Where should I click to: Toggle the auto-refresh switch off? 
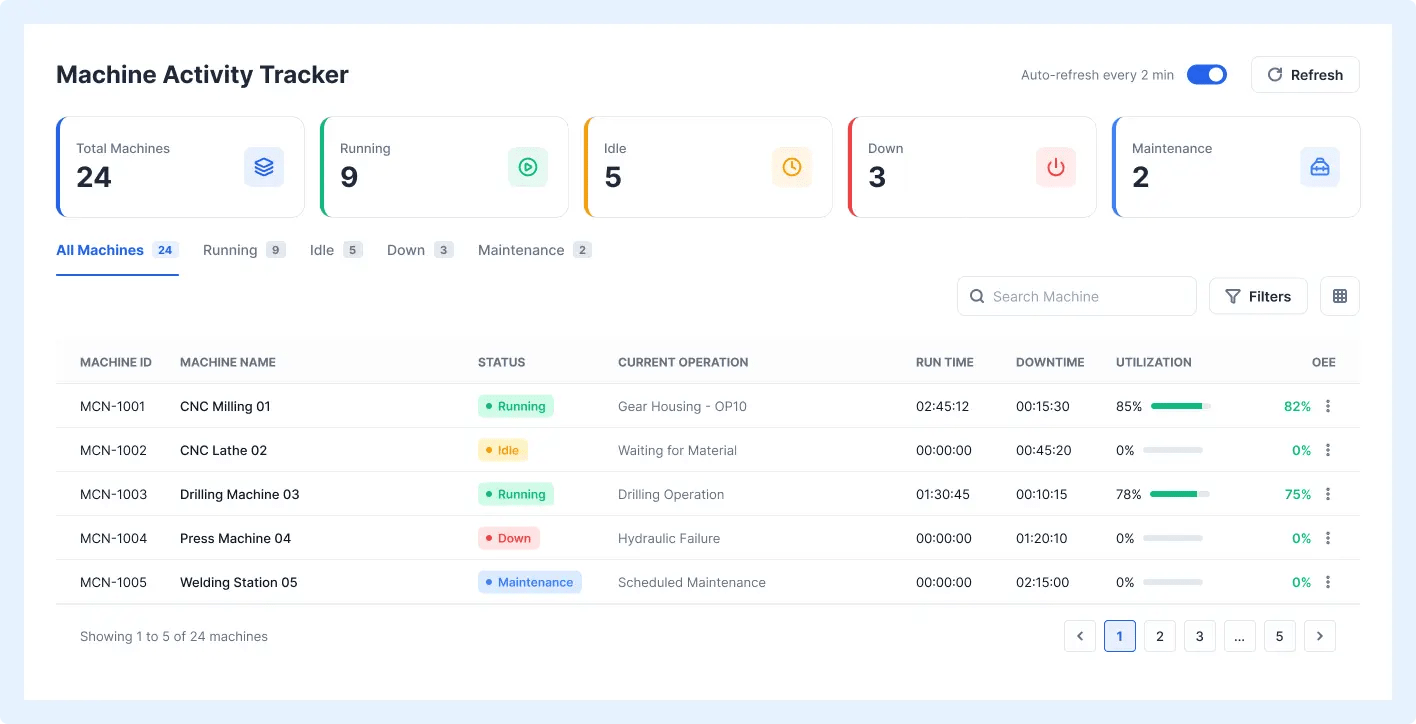click(1207, 75)
